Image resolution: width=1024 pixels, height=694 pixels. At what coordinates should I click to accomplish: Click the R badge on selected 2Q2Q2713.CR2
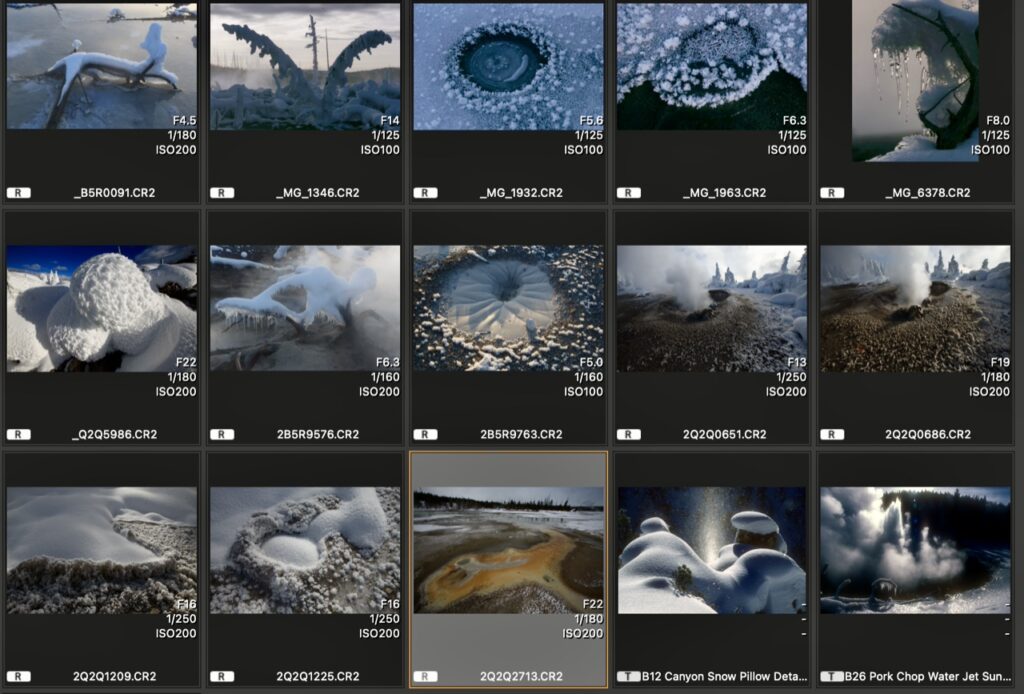[425, 677]
